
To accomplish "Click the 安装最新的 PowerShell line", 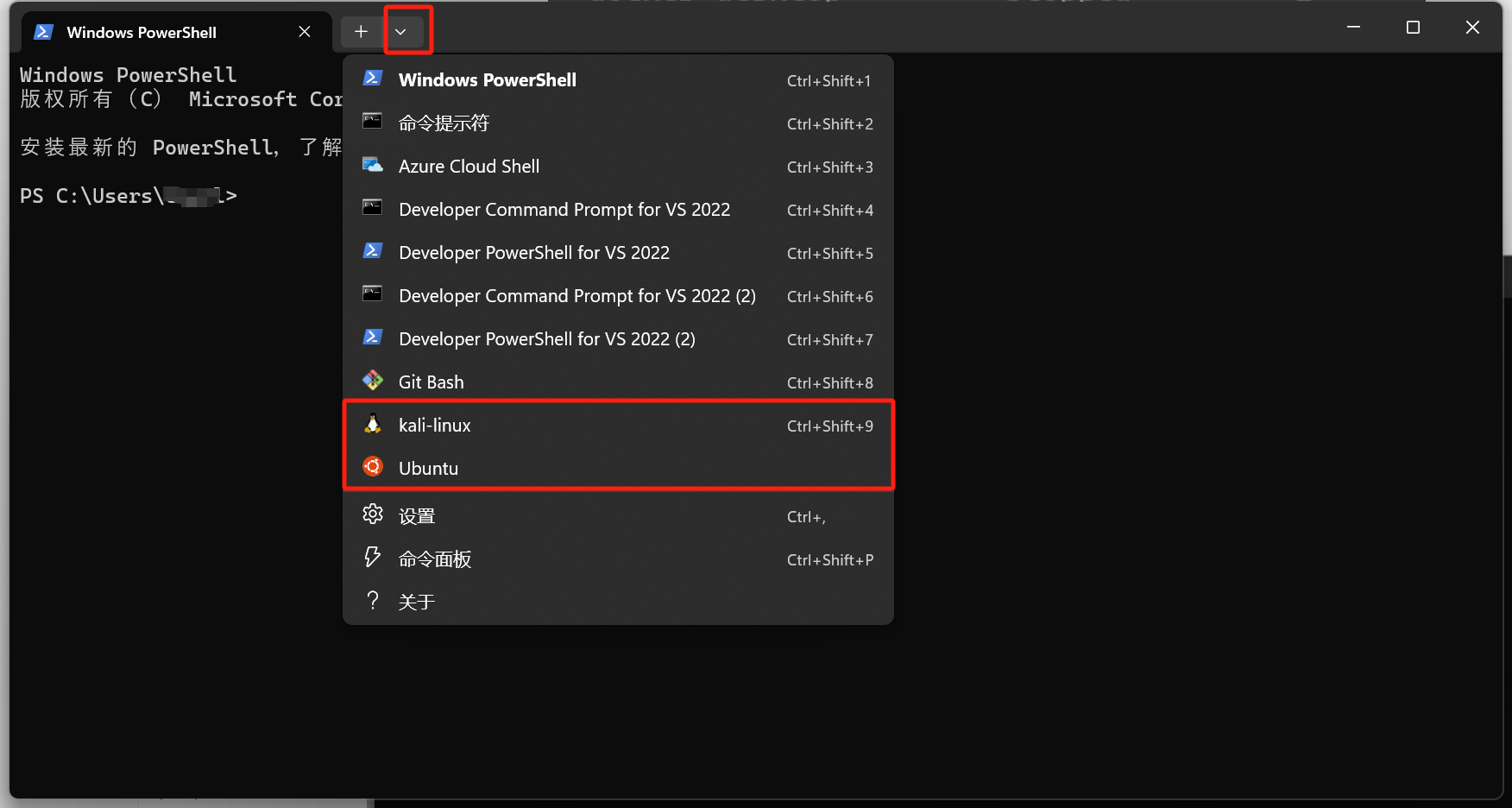I will [x=180, y=148].
